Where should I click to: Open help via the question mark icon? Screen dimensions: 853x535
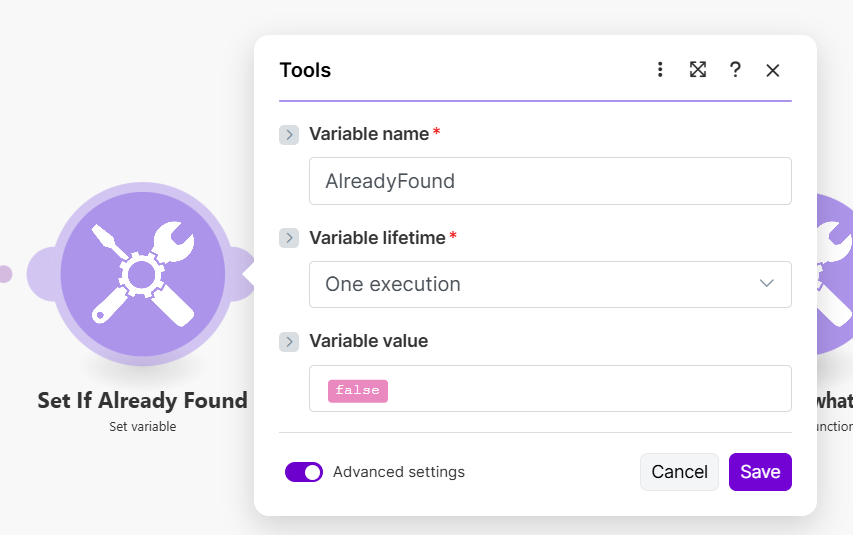(735, 70)
